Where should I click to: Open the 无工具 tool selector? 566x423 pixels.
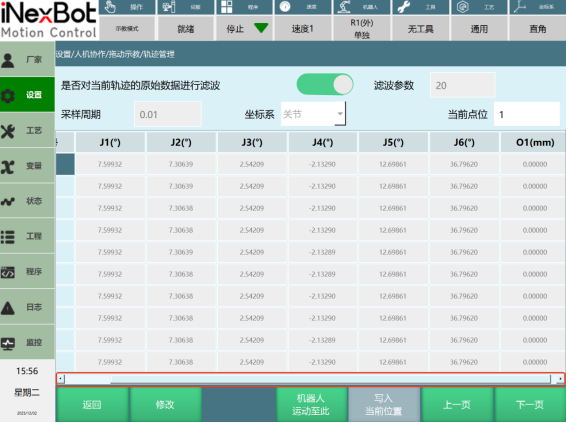421,29
